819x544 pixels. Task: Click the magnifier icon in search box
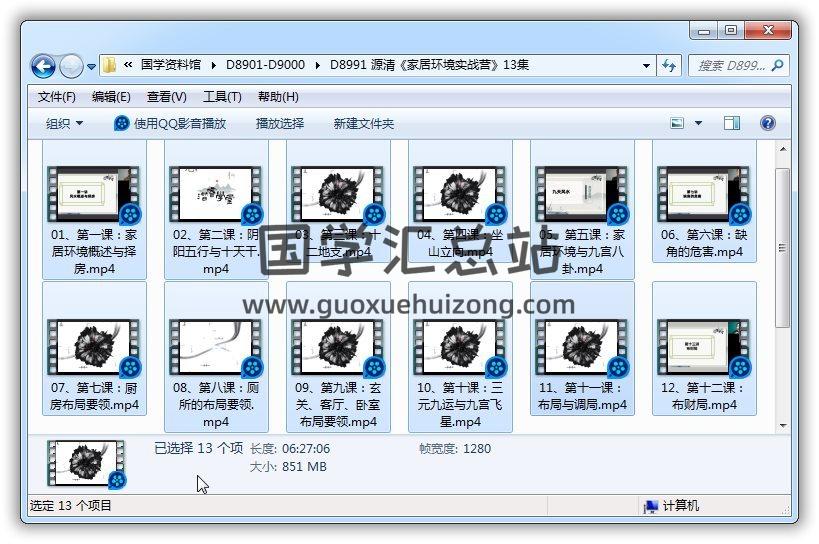(778, 65)
